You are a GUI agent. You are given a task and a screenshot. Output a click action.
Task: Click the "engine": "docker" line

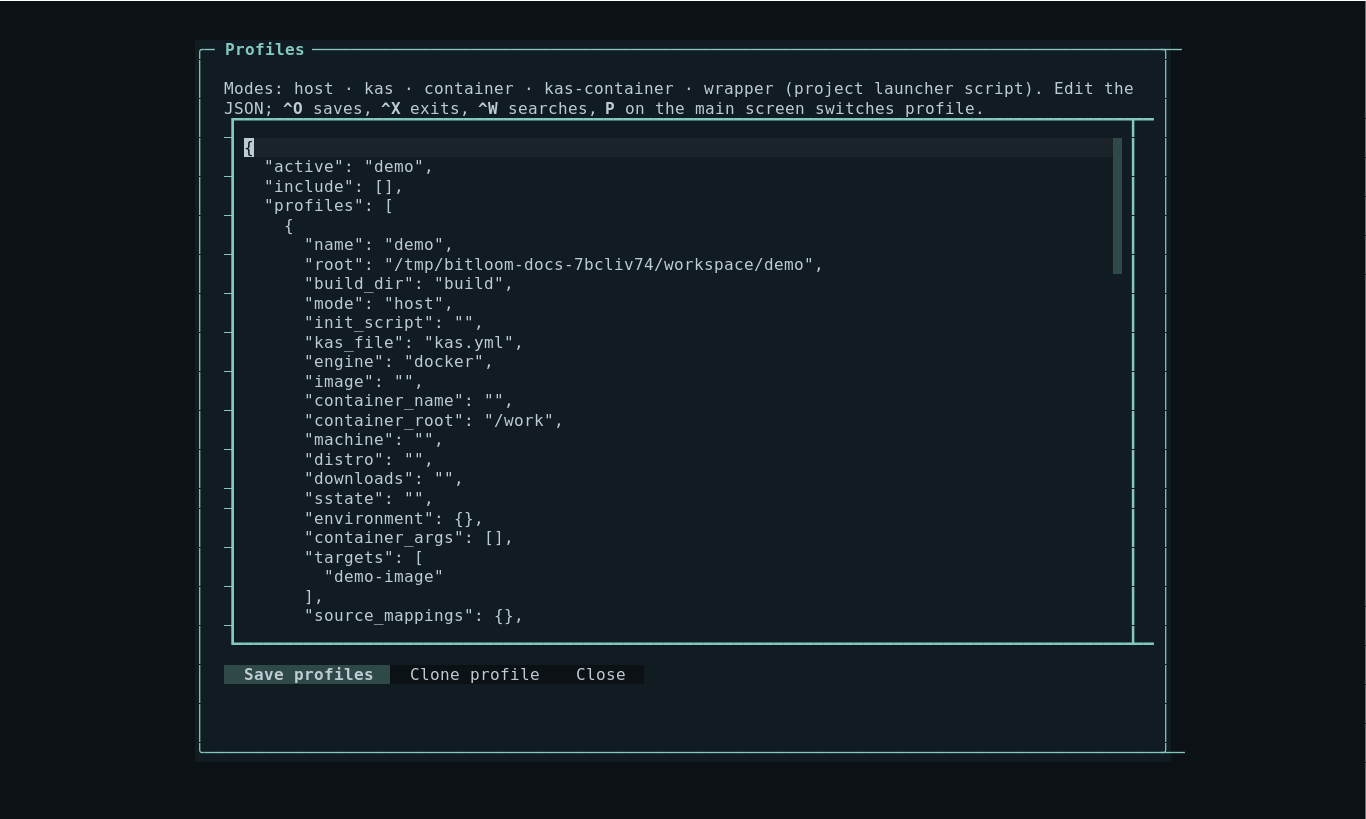[x=399, y=362]
